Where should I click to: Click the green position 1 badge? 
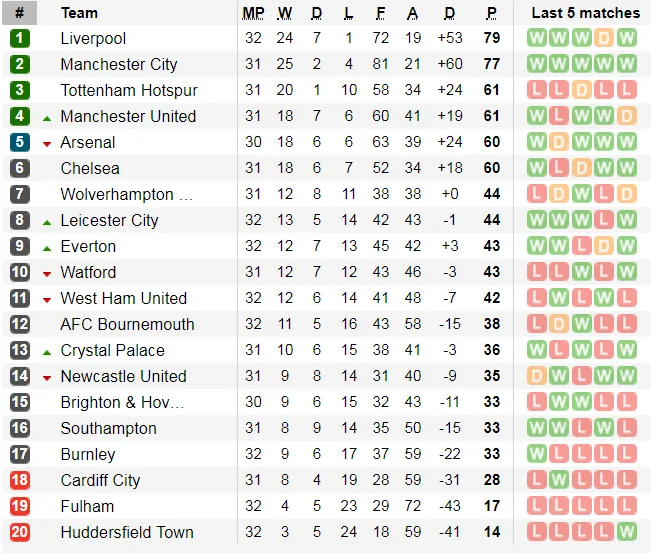point(20,38)
